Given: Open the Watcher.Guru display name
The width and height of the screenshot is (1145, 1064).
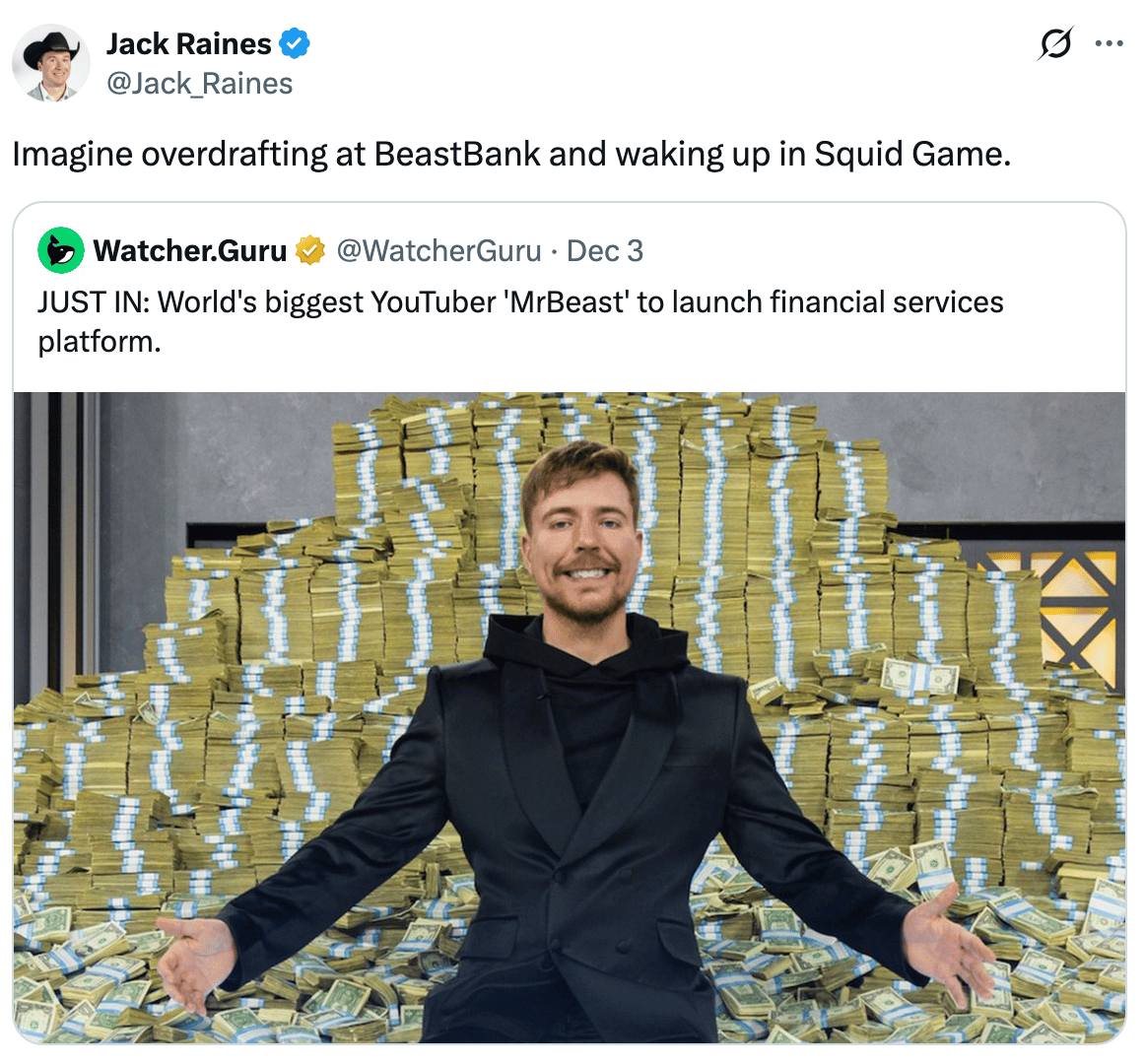Looking at the screenshot, I should [190, 250].
